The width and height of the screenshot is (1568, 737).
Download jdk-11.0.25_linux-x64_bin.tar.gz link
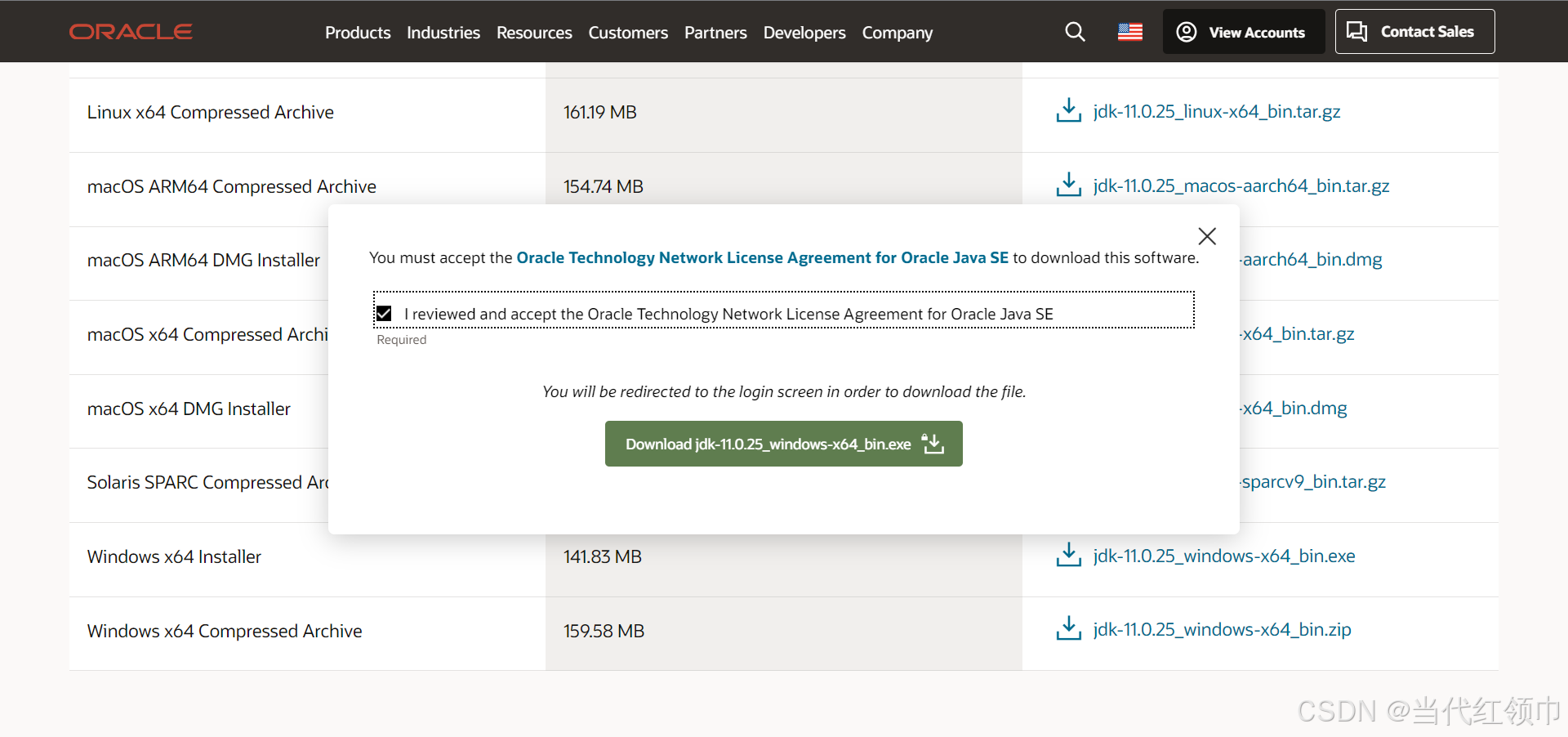(1217, 111)
